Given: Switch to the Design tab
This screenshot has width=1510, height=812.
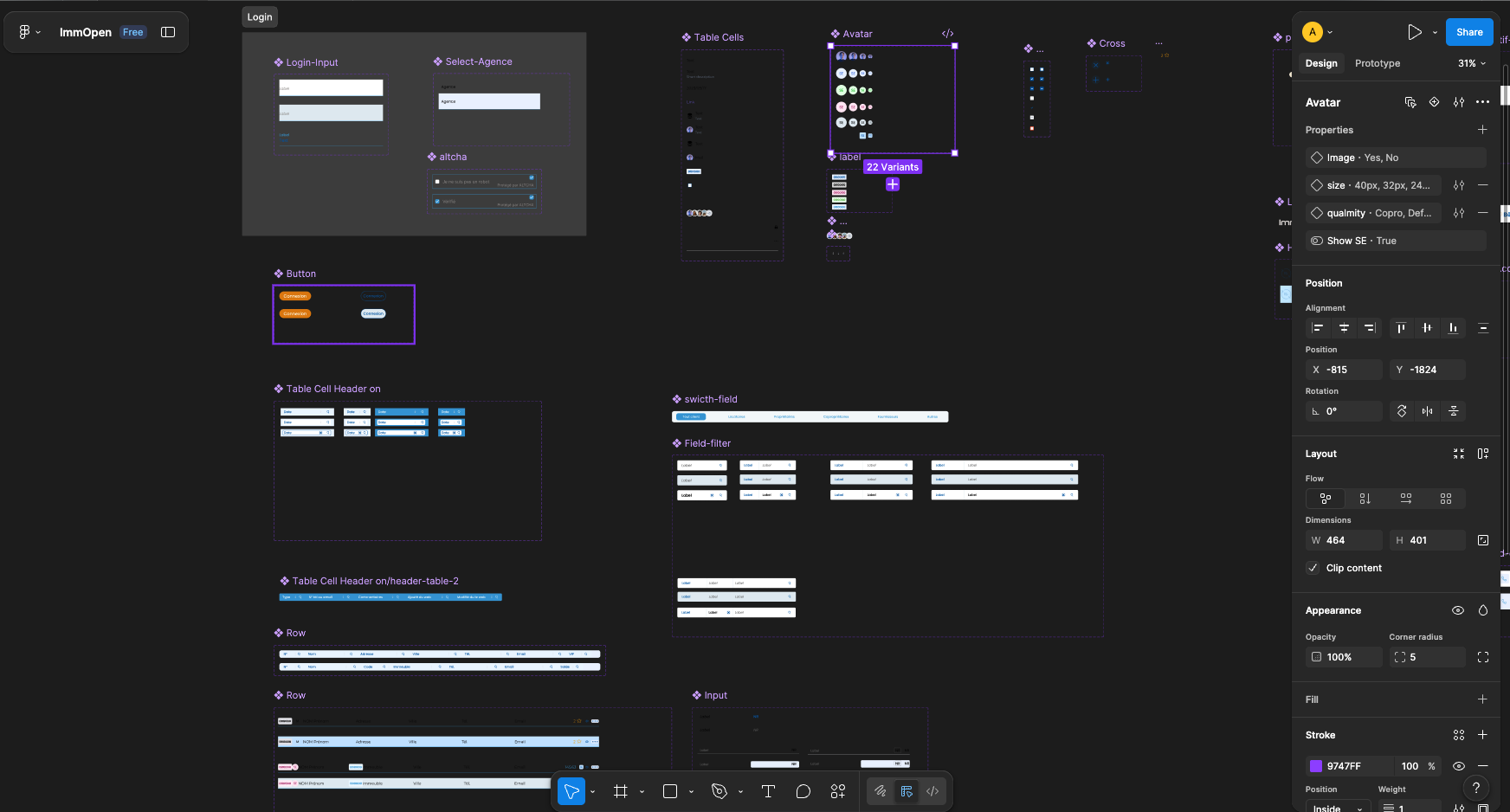Looking at the screenshot, I should [1321, 63].
